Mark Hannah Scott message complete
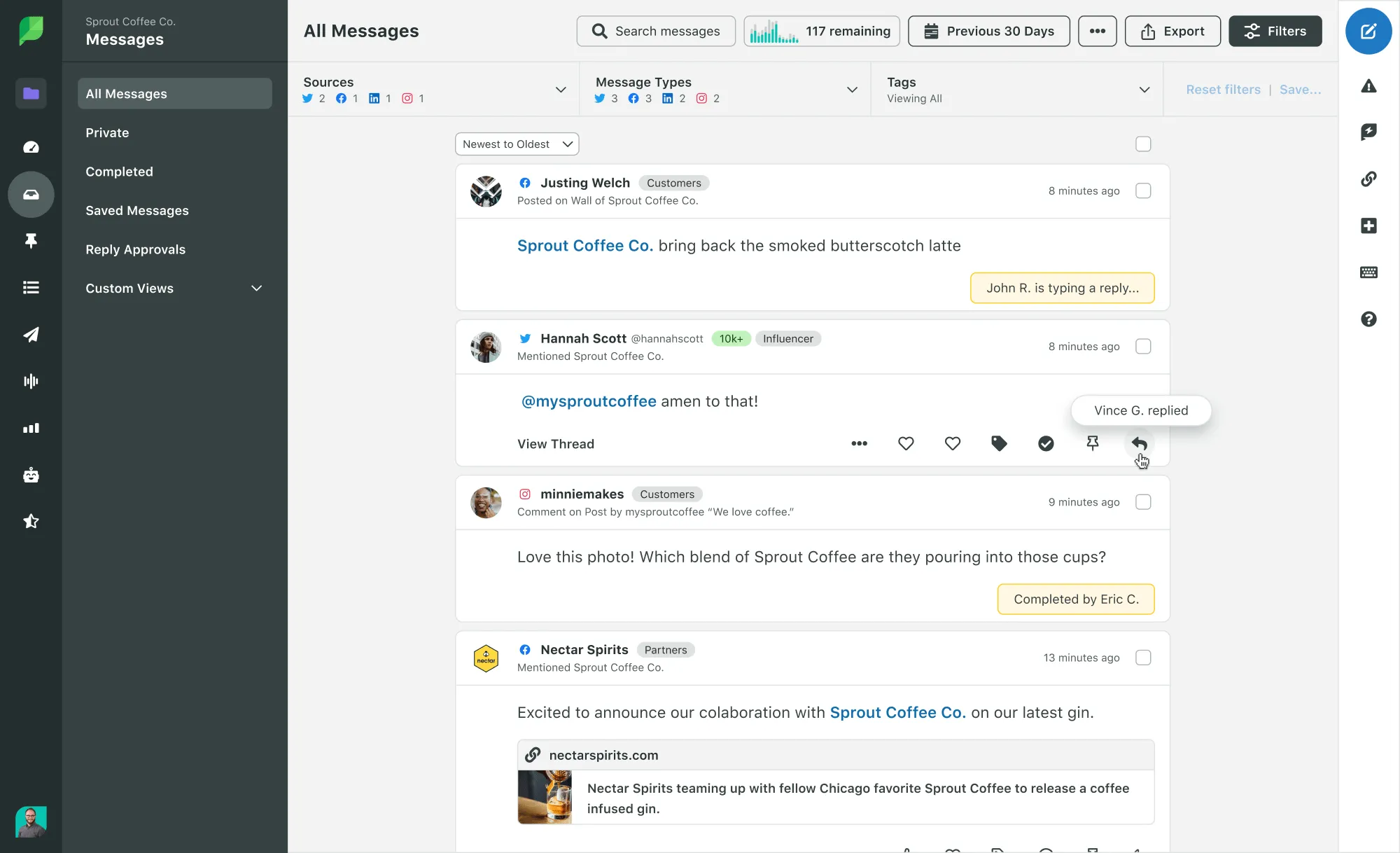 (1046, 443)
